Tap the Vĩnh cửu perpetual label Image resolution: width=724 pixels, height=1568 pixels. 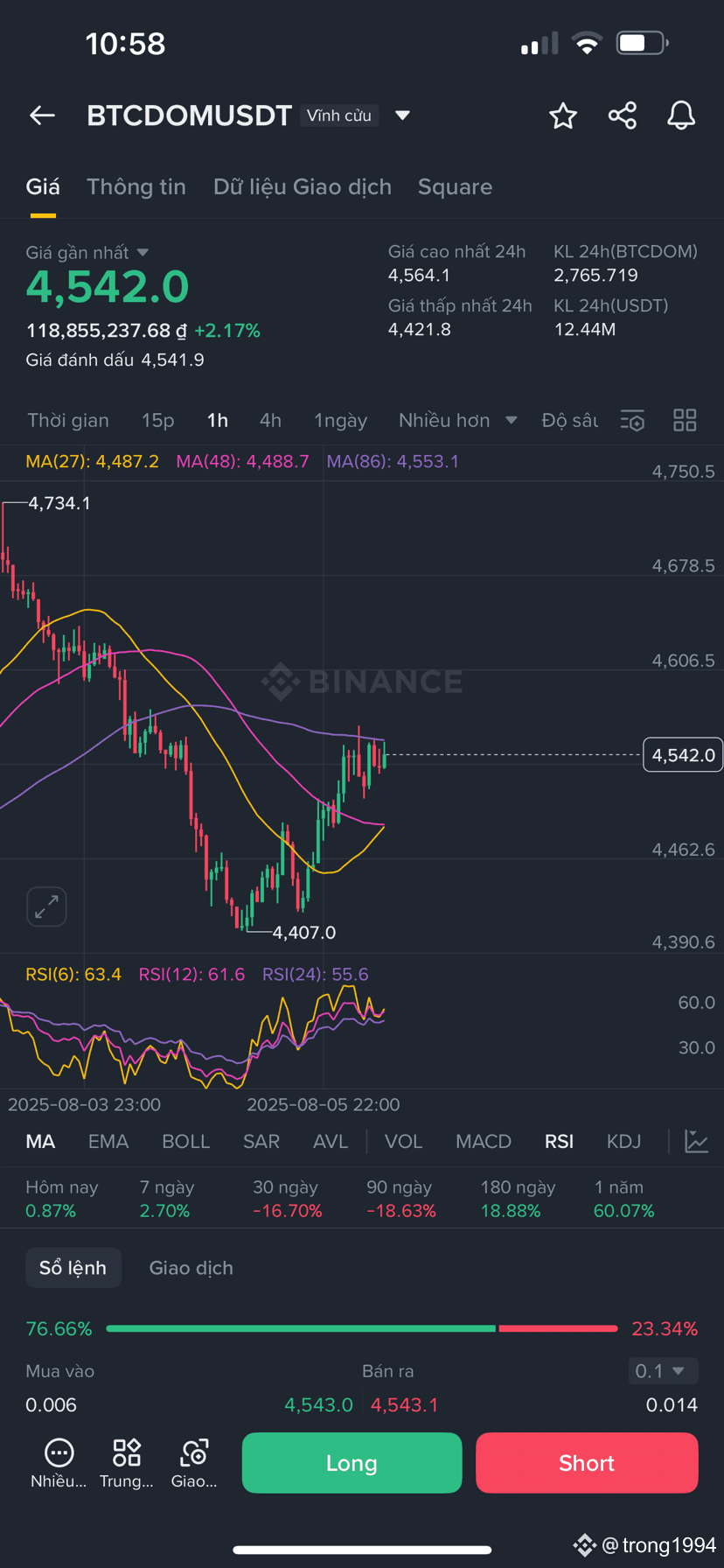pyautogui.click(x=339, y=115)
